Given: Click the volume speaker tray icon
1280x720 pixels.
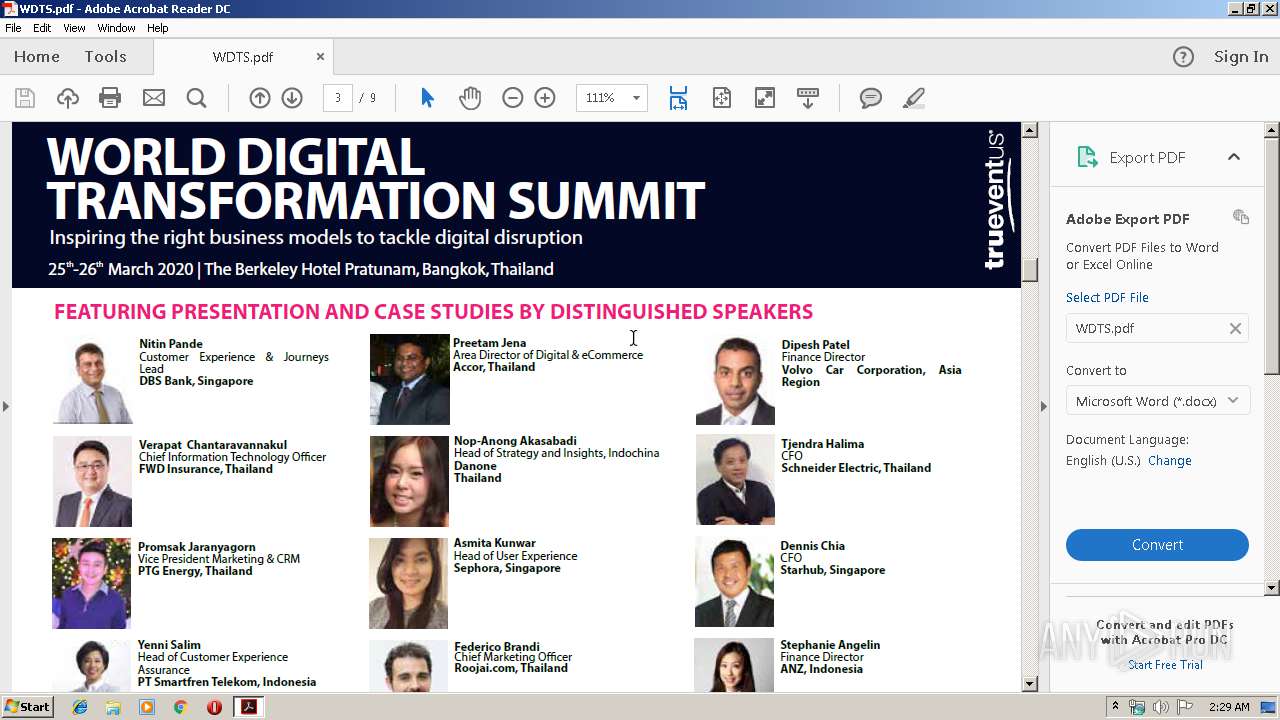Looking at the screenshot, I should [x=1160, y=707].
